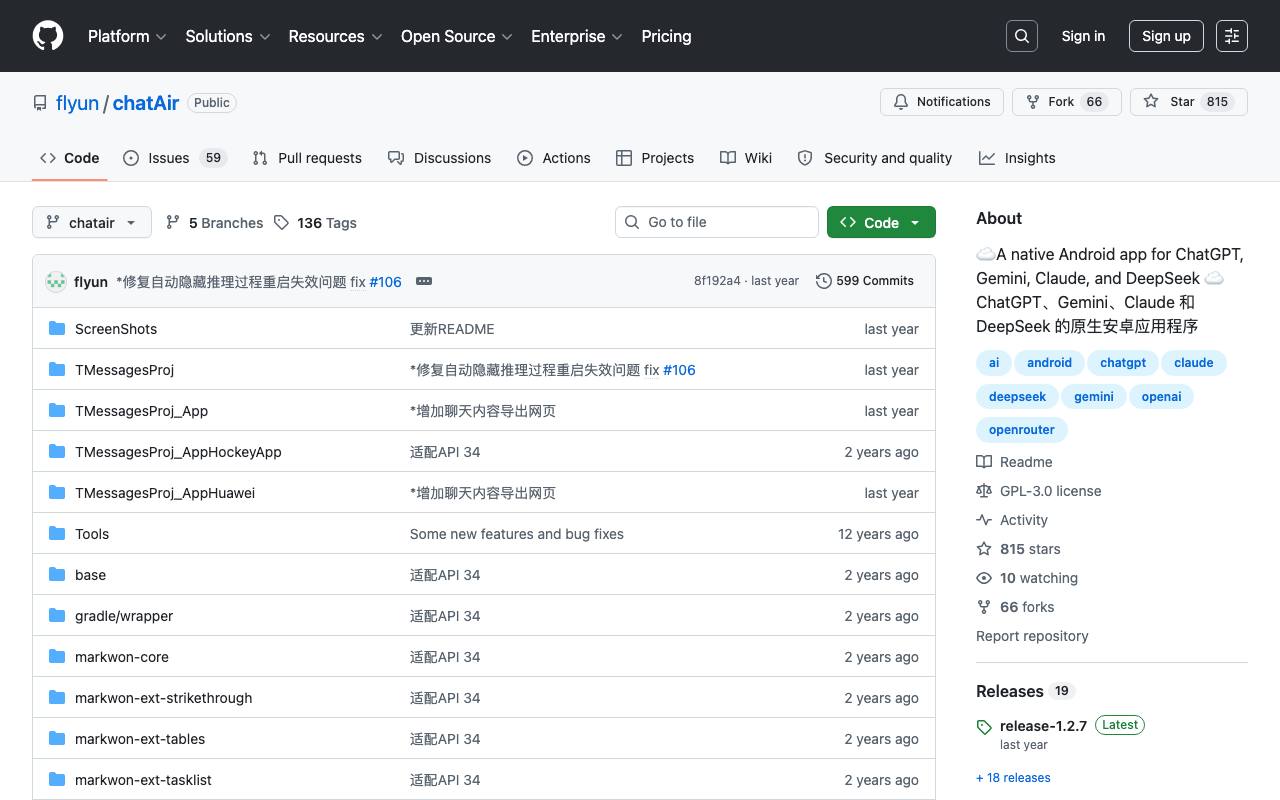The image size is (1280, 800).
Task: Click the ScreenShots folder icon
Action: point(57,329)
